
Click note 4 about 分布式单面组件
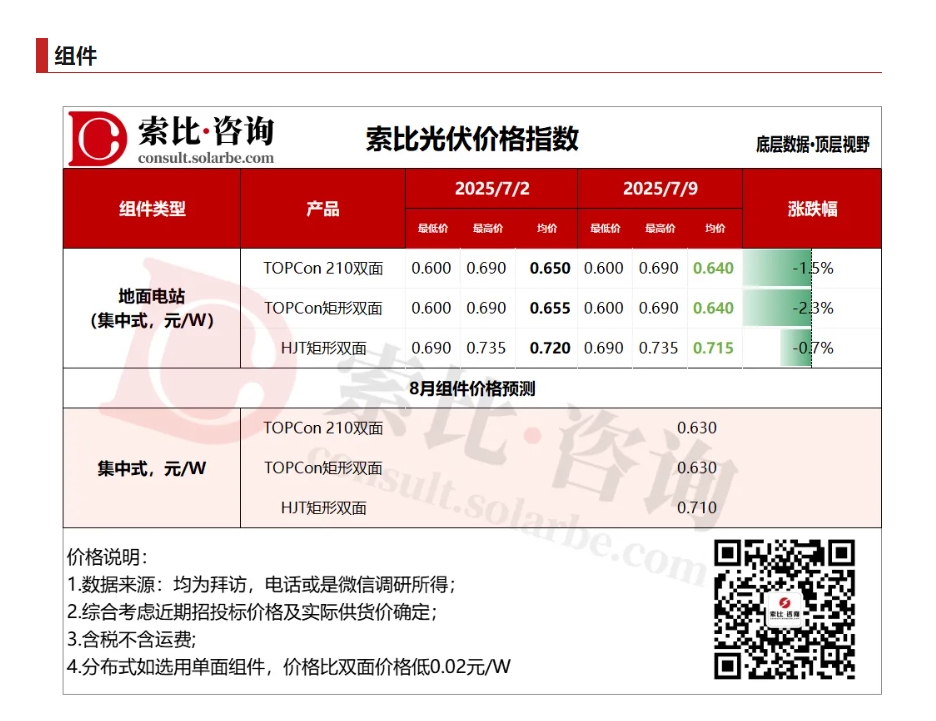point(289,667)
